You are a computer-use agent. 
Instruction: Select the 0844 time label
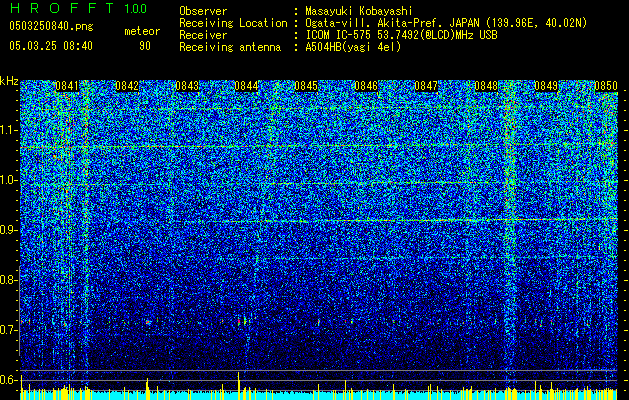pyautogui.click(x=246, y=86)
